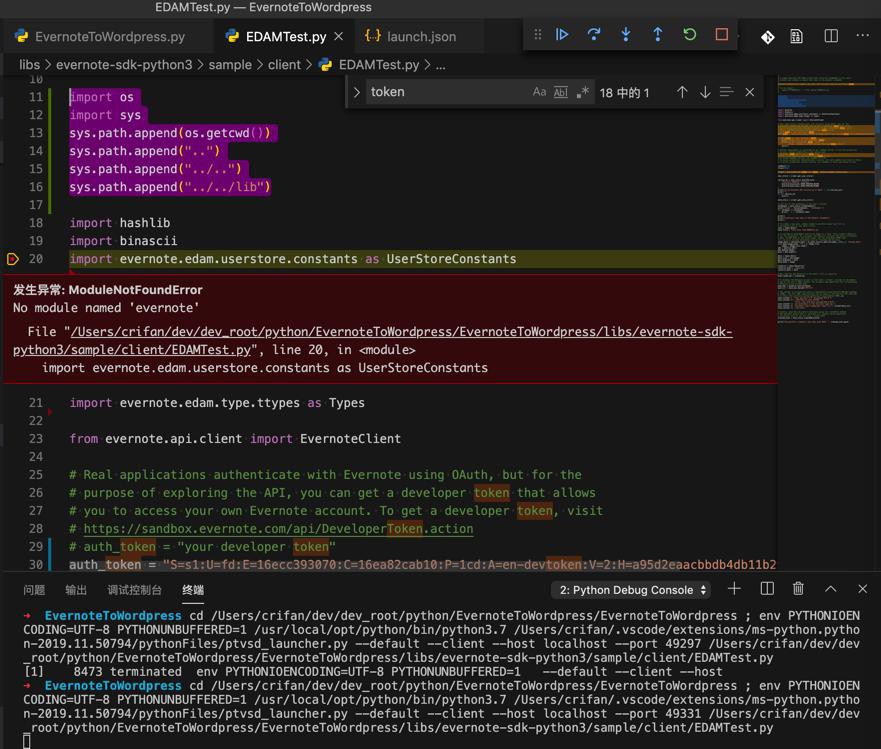Click 'Types' alias on line 21

347,403
